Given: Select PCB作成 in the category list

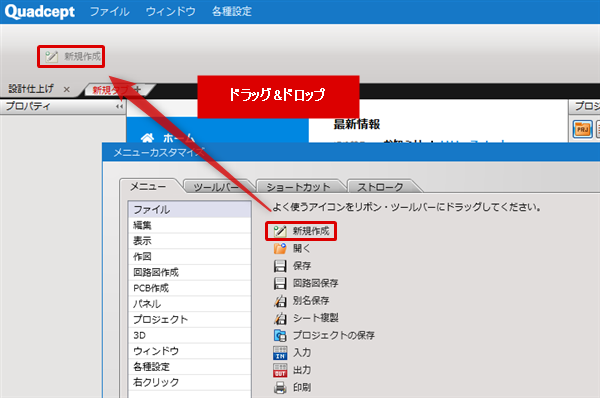Looking at the screenshot, I should tap(190, 288).
